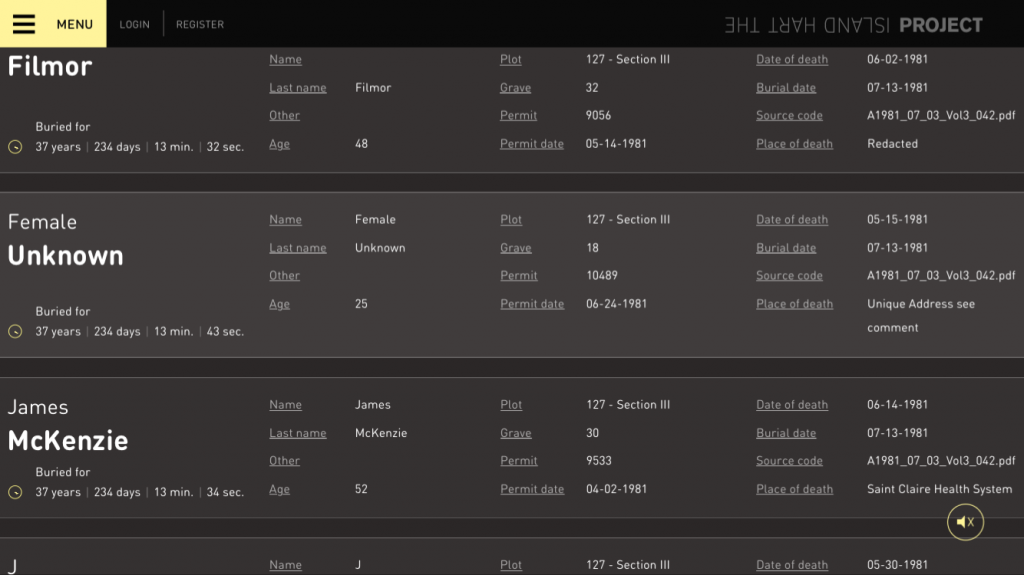Image resolution: width=1024 pixels, height=575 pixels.
Task: Open source code A1981_07_03_Vol3_042.pdf for Filmor
Action: coord(940,115)
